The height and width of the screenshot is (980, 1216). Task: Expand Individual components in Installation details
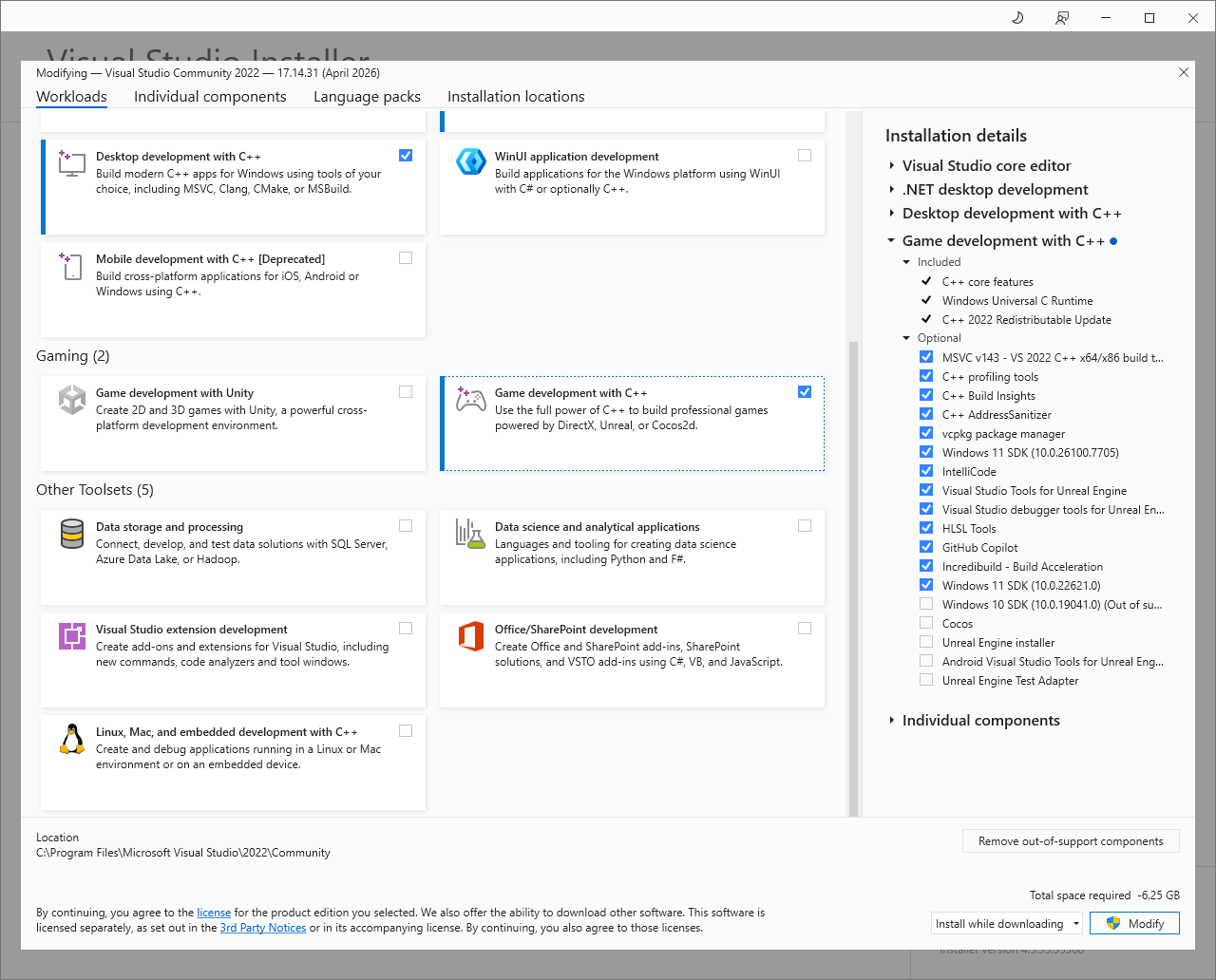click(x=891, y=721)
